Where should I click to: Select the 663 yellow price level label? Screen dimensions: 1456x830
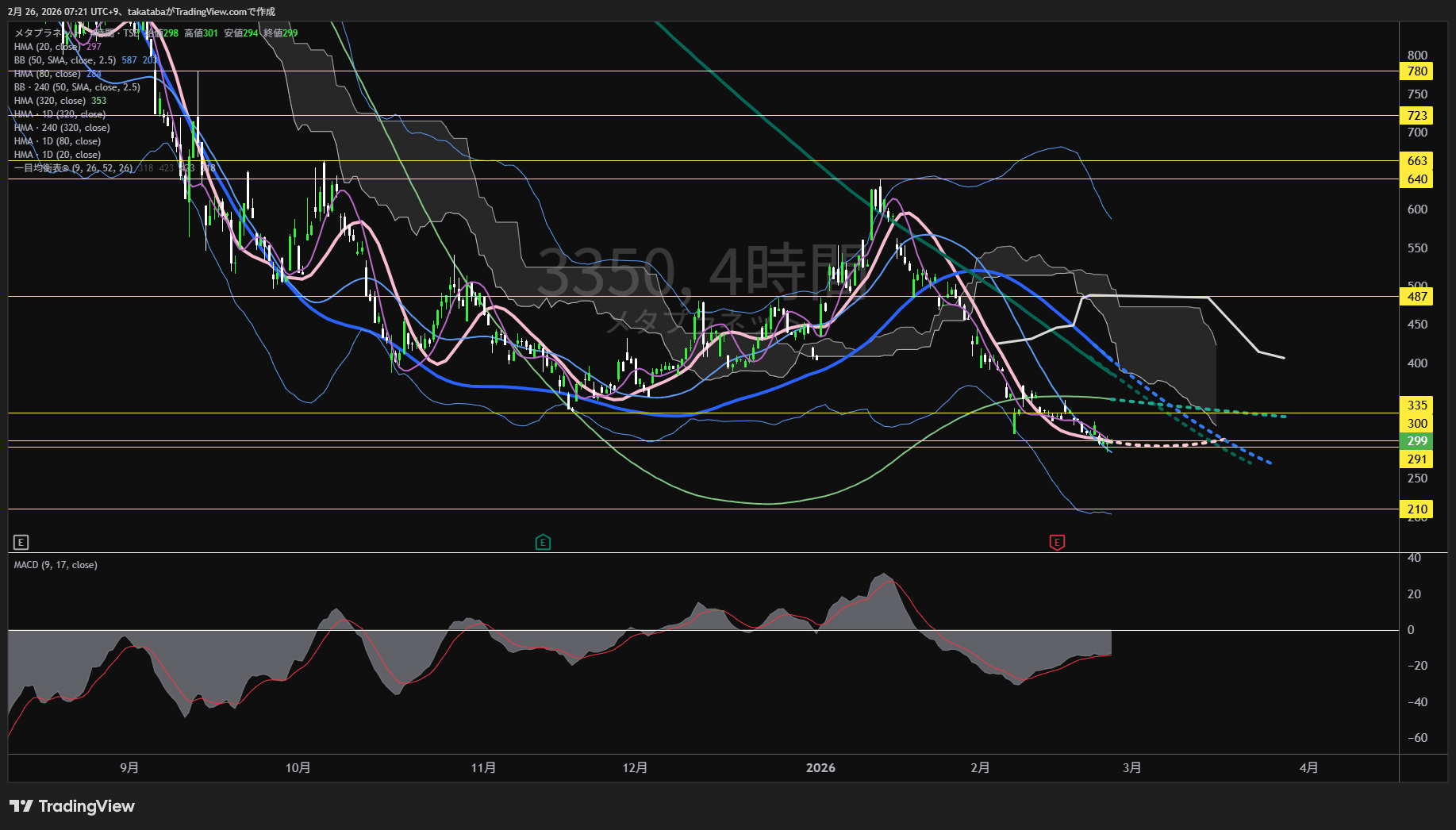pos(1416,161)
